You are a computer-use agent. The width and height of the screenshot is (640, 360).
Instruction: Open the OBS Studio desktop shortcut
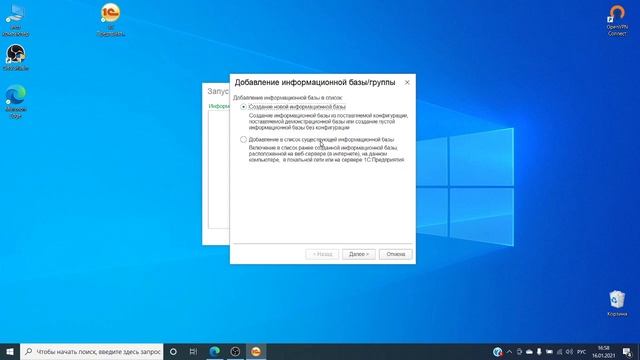tap(16, 57)
